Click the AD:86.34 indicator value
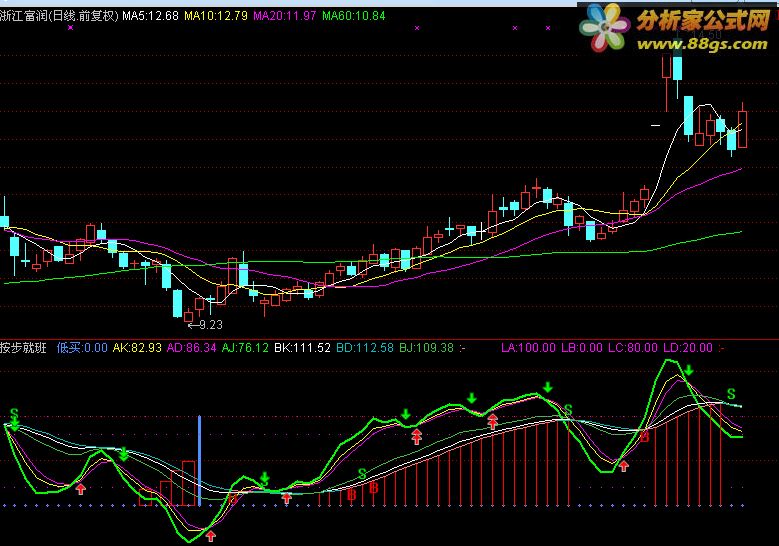This screenshot has height=546, width=779. click(x=191, y=348)
